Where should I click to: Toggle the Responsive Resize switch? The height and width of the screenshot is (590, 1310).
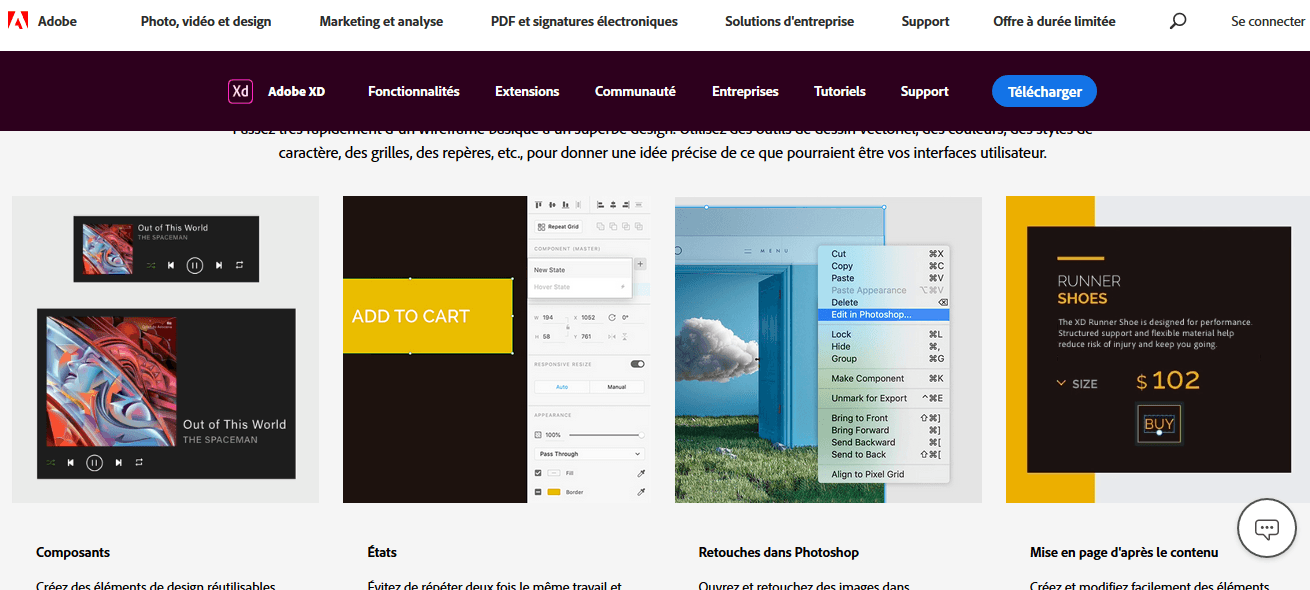pyautogui.click(x=637, y=364)
